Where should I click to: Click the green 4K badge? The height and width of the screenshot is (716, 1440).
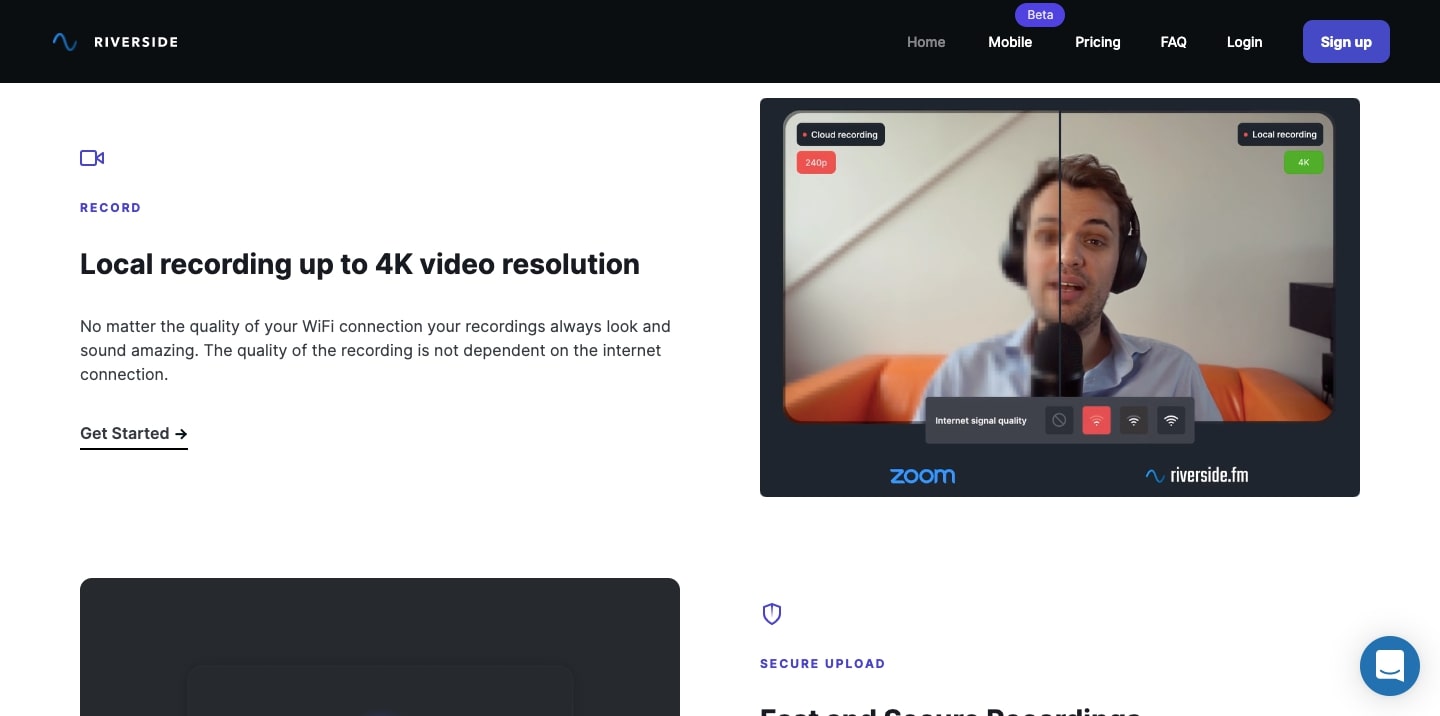[1303, 162]
